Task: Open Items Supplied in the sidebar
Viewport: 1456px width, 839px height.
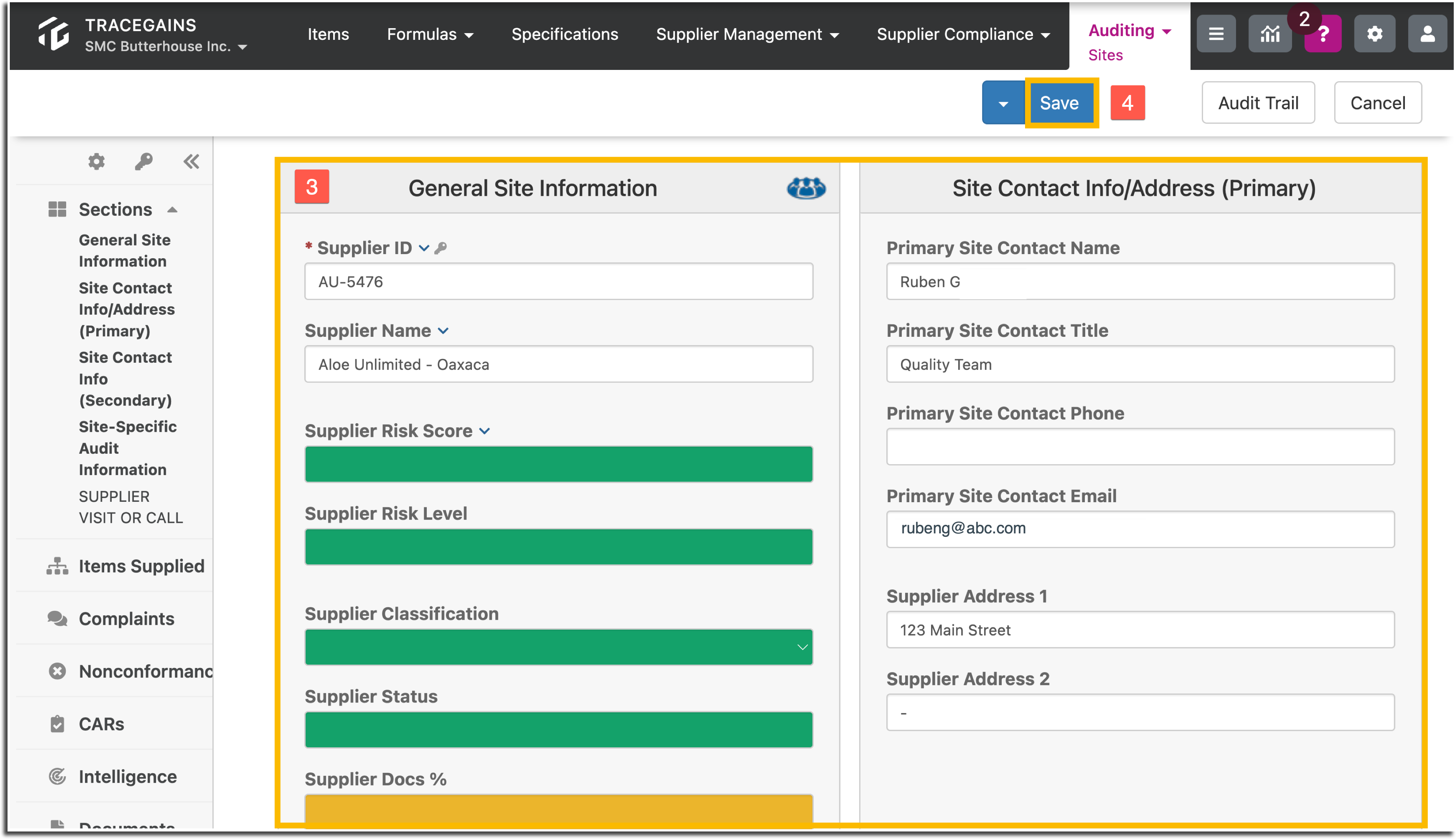Action: coord(141,566)
